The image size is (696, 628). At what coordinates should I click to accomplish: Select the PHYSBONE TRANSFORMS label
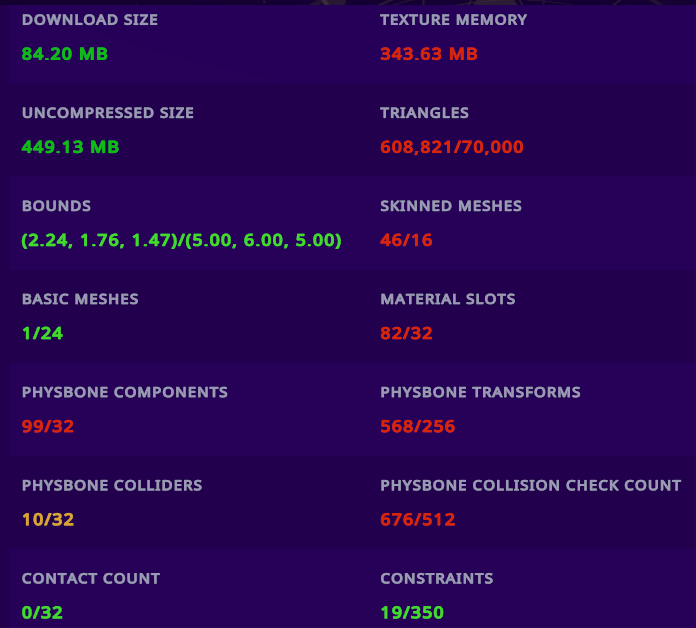[x=481, y=393]
